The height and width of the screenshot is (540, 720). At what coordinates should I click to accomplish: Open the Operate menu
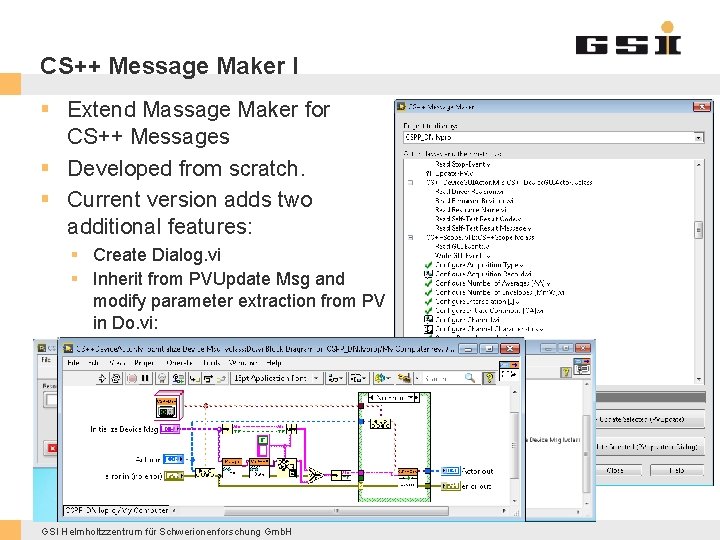tap(179, 363)
